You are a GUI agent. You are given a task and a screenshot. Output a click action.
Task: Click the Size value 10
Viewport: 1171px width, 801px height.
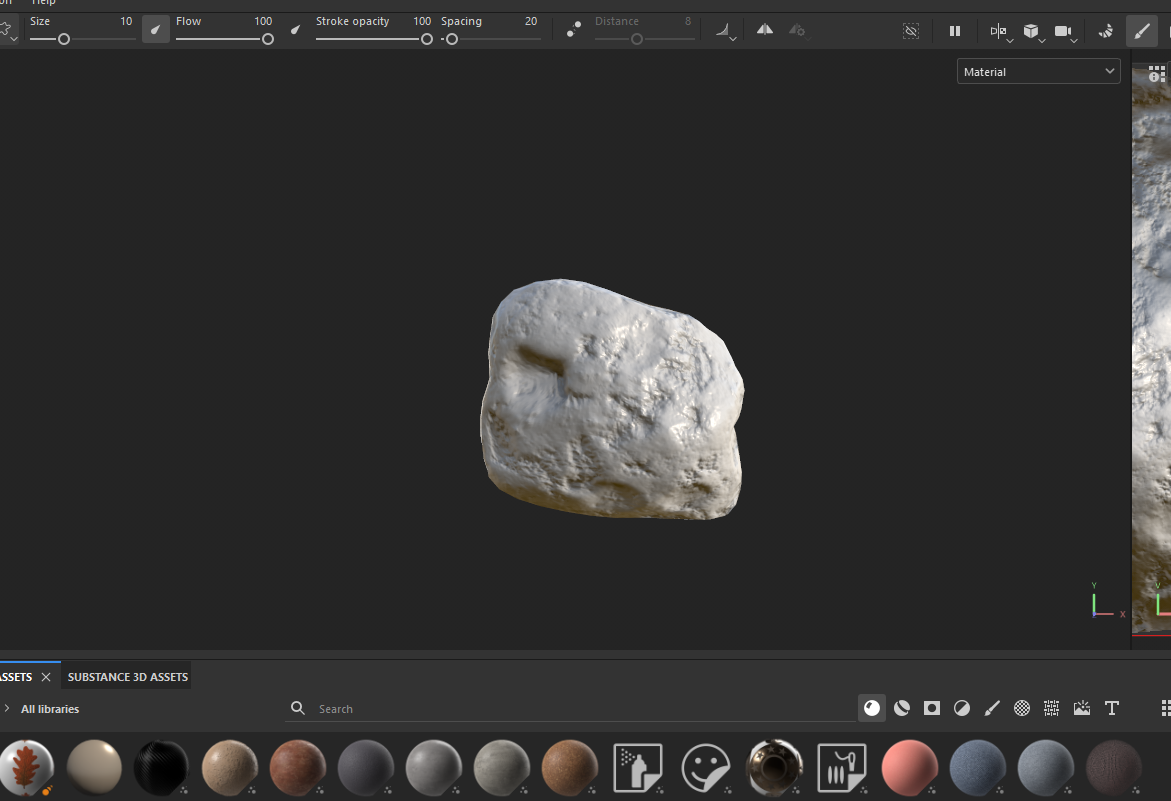pyautogui.click(x=126, y=21)
